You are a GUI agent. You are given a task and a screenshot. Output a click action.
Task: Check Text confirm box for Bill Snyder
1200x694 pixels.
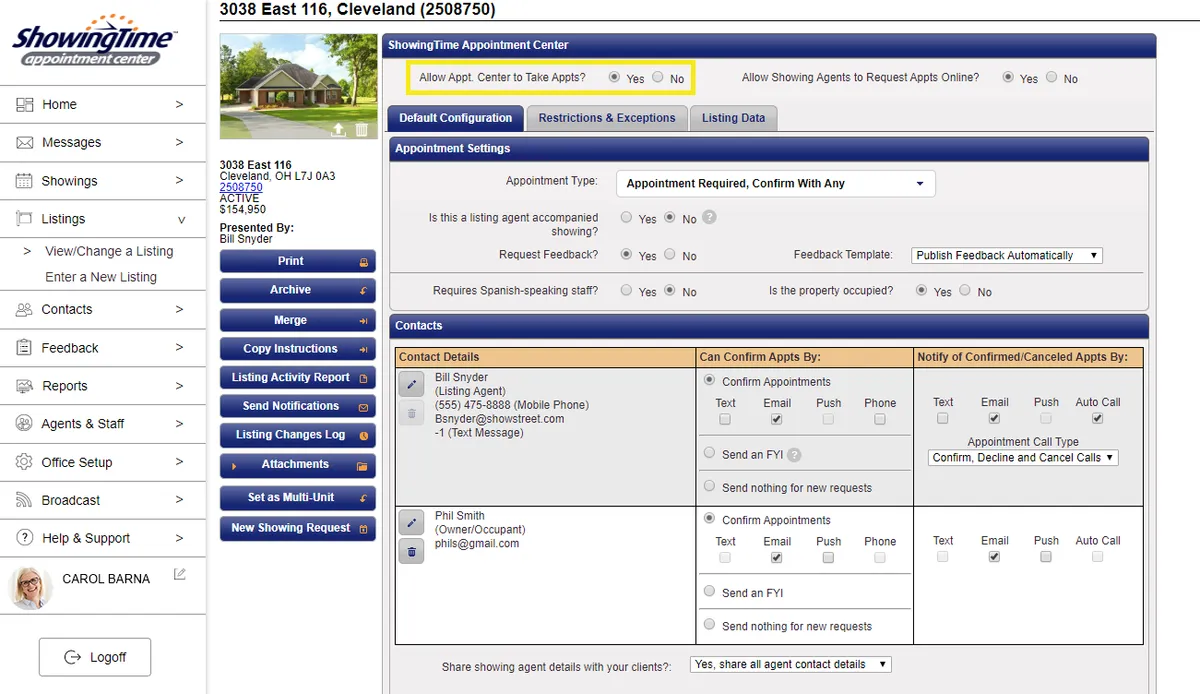[725, 419]
